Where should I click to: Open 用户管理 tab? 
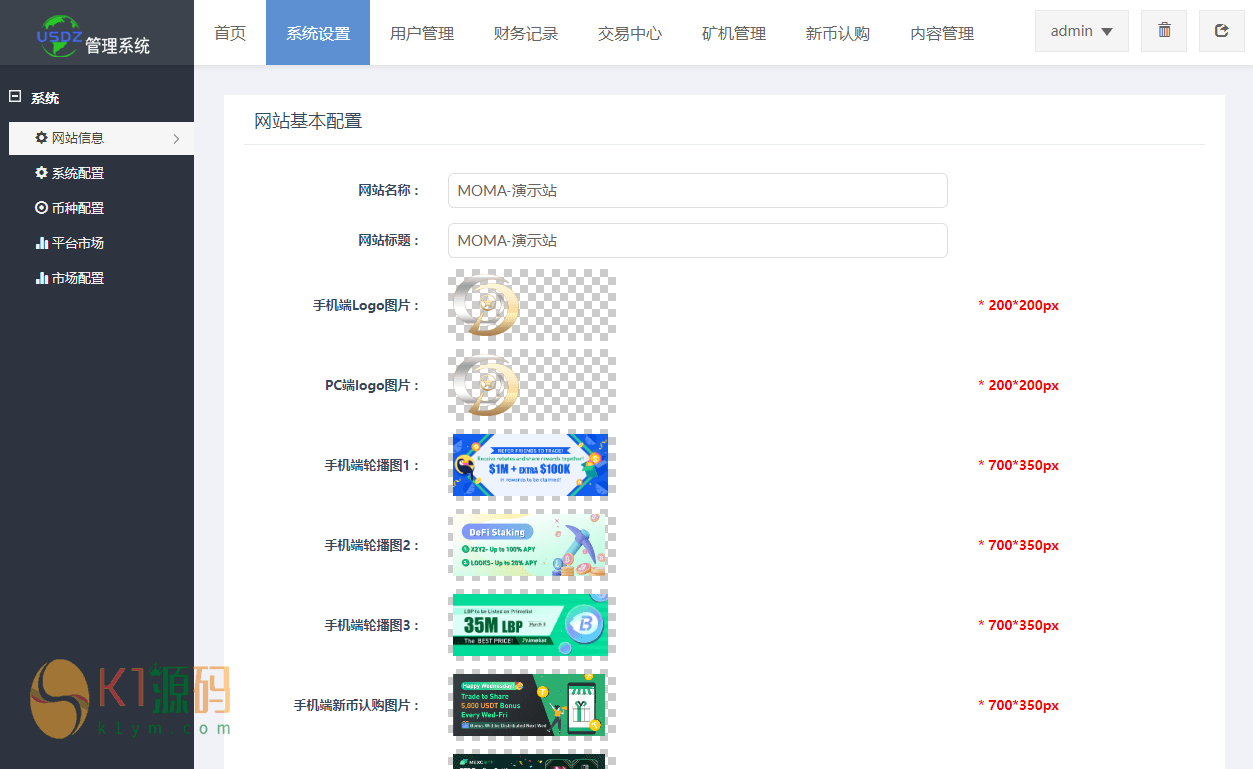[x=422, y=33]
